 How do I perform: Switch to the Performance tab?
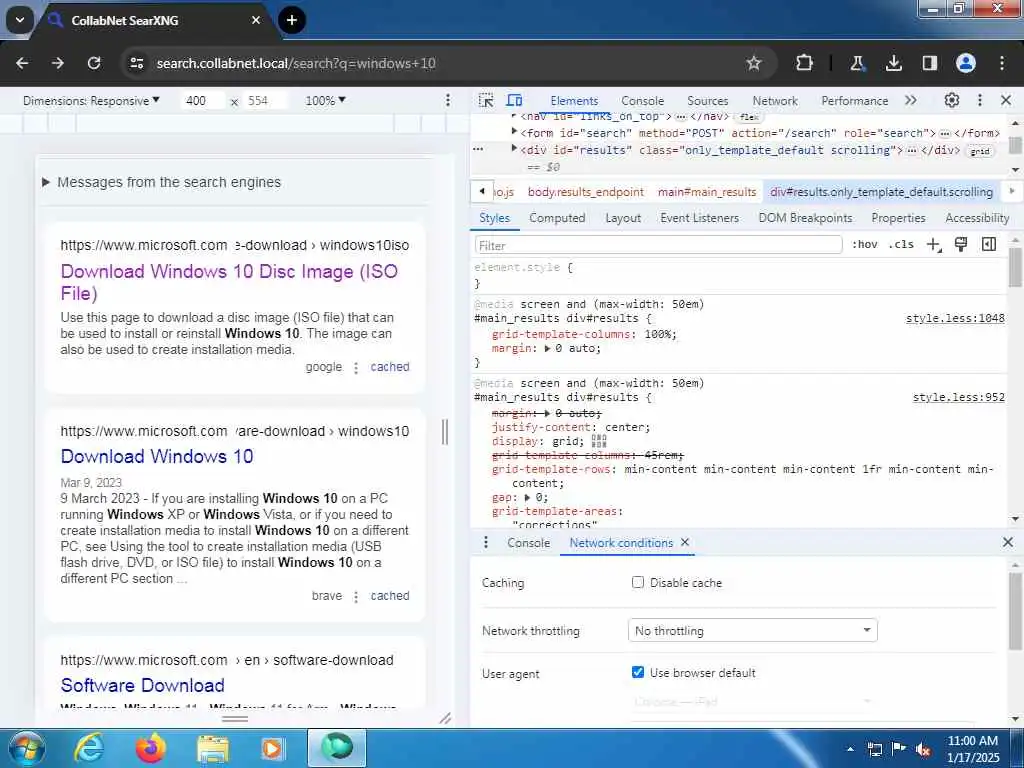tap(854, 101)
